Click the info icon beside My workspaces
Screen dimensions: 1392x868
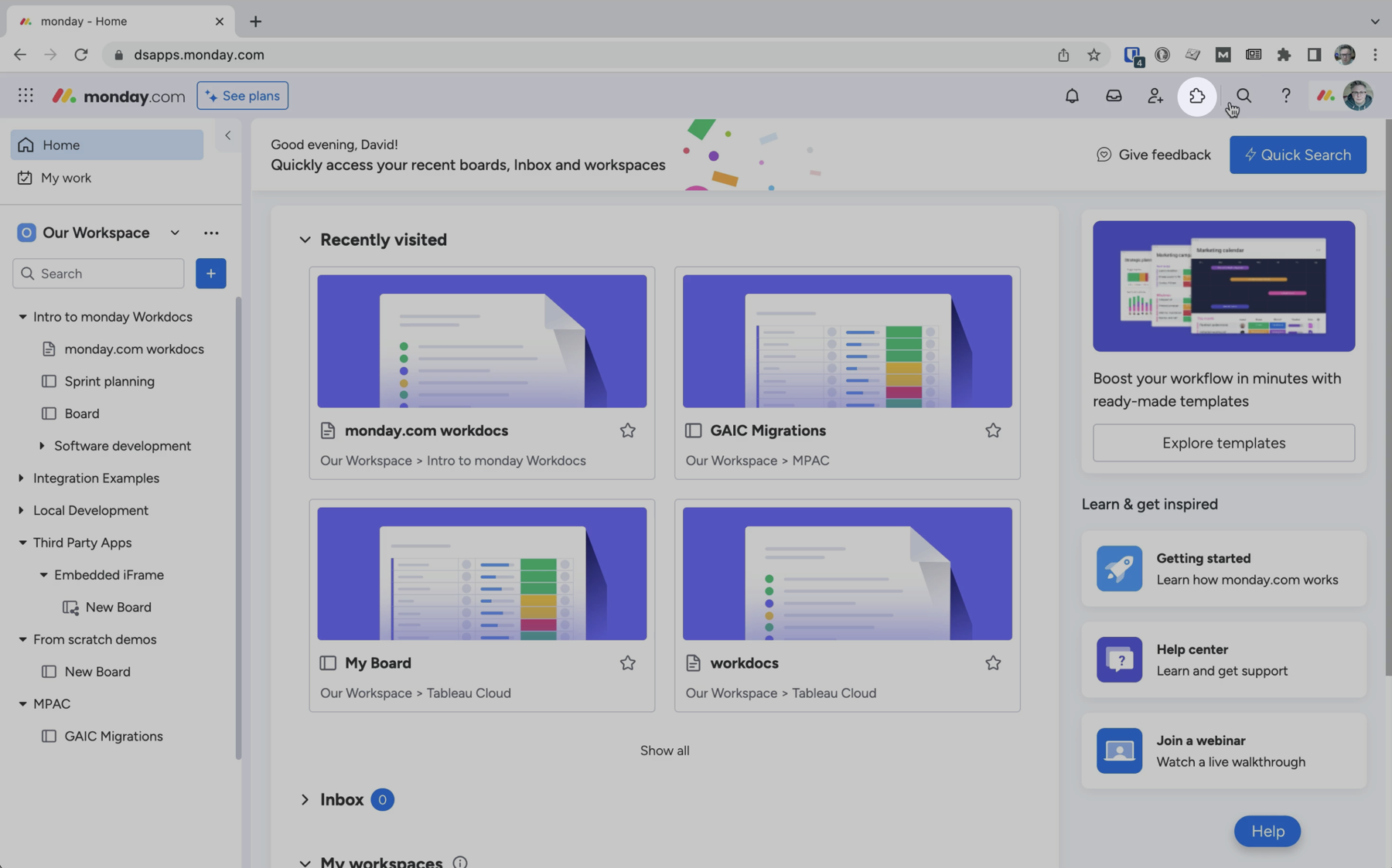460,862
